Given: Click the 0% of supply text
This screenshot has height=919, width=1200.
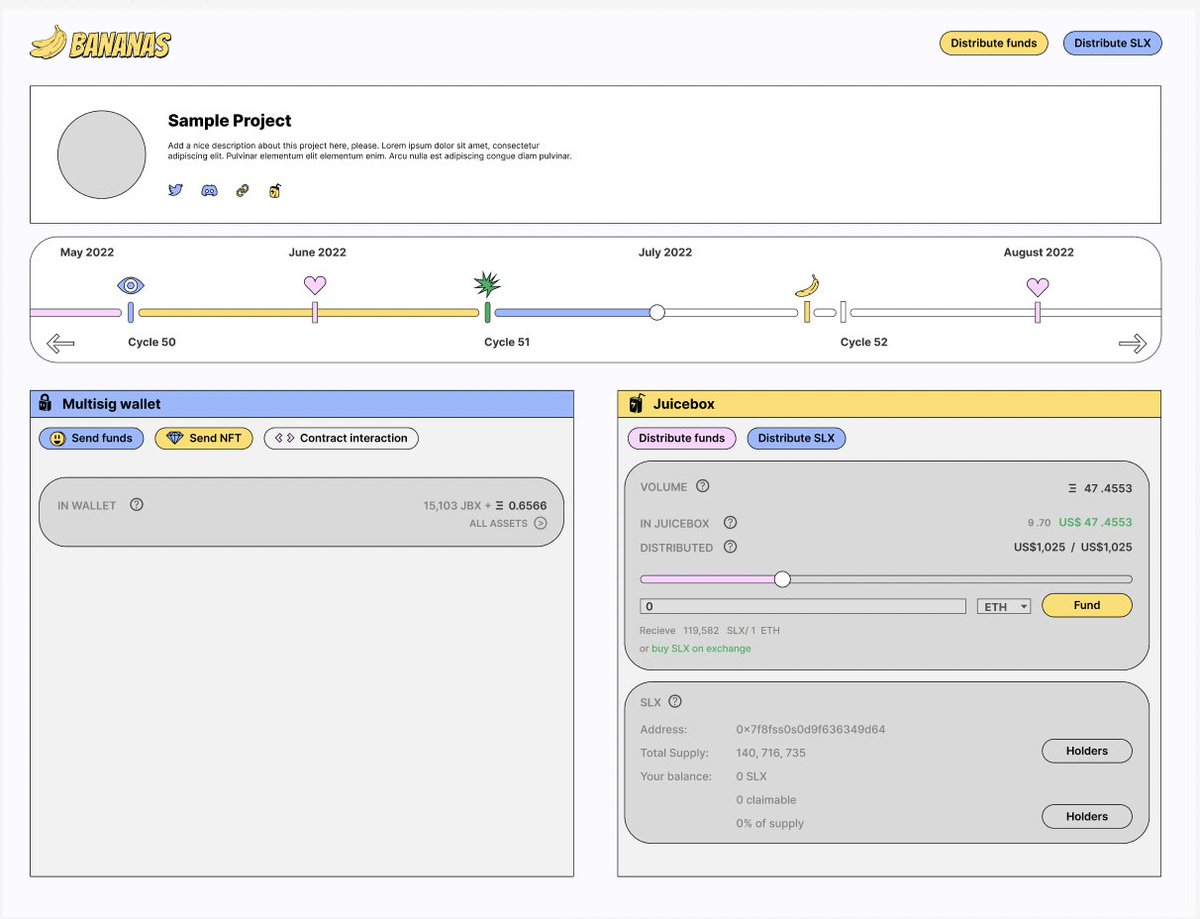Looking at the screenshot, I should point(770,824).
